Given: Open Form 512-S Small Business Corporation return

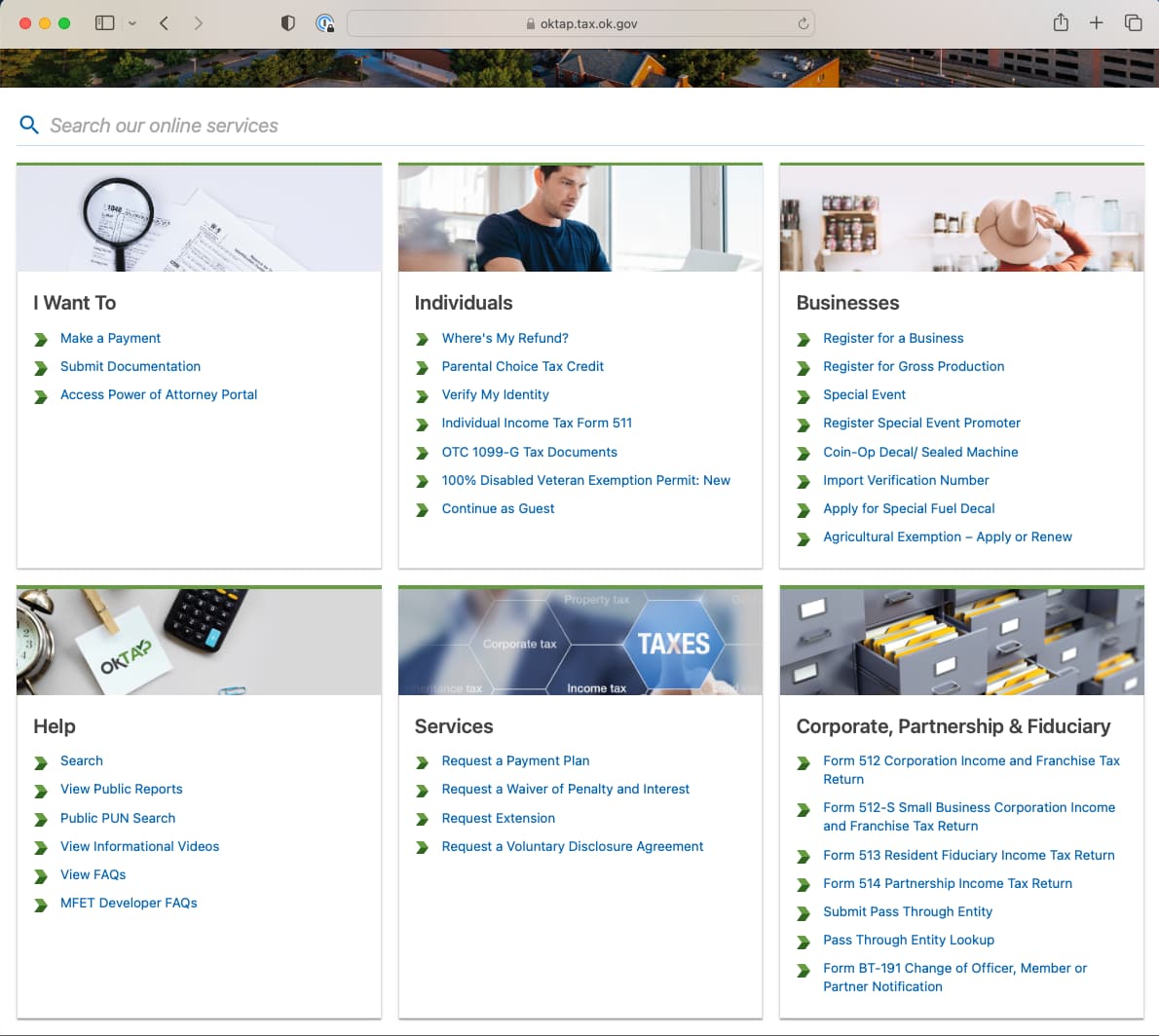Looking at the screenshot, I should coord(969,817).
